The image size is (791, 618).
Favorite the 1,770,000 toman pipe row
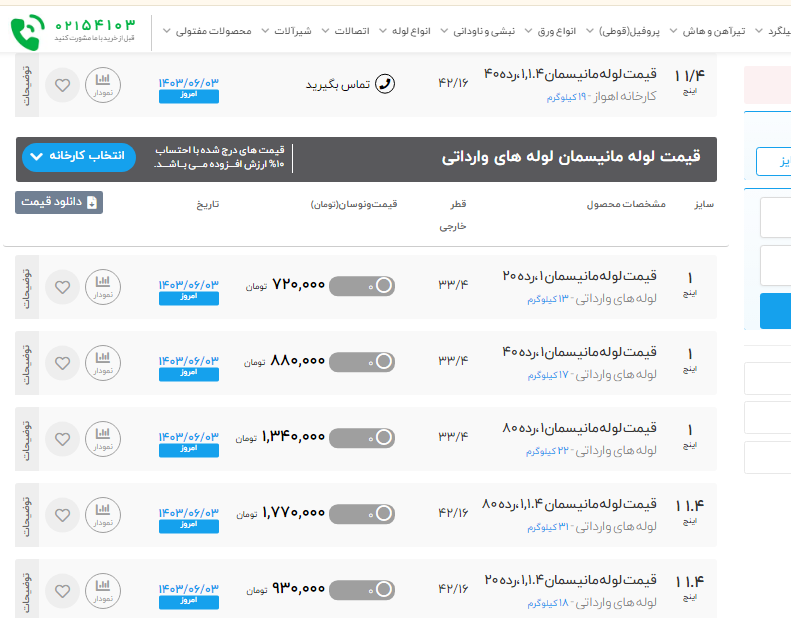pyautogui.click(x=62, y=515)
